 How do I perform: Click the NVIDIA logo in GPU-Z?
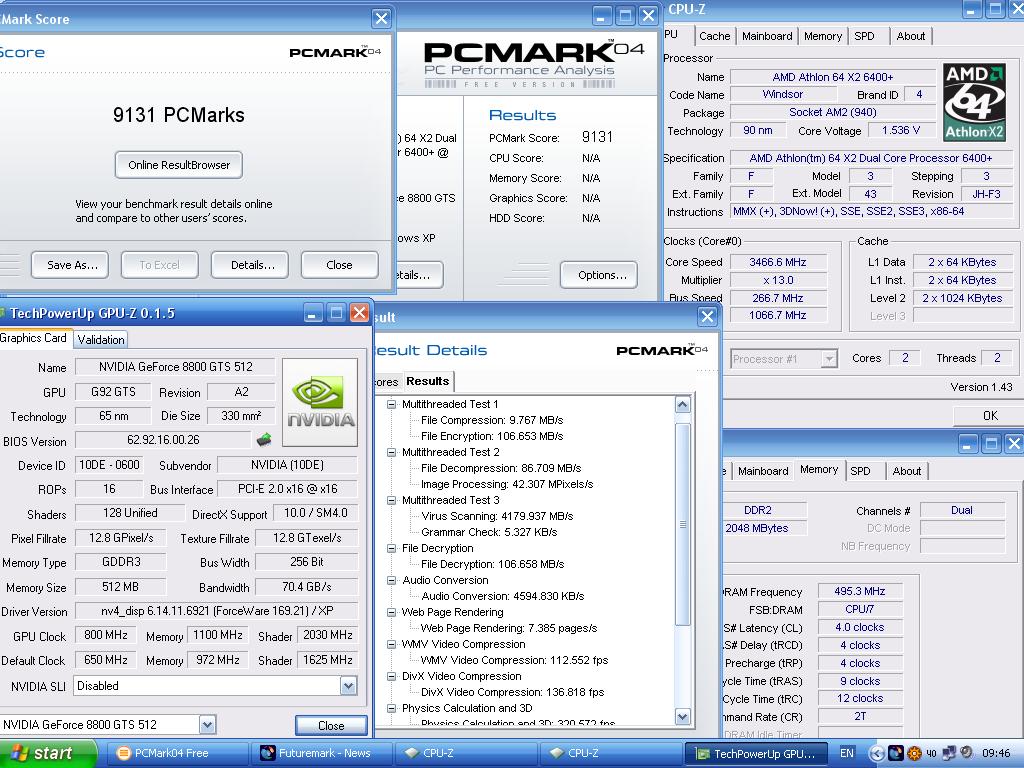coord(320,402)
